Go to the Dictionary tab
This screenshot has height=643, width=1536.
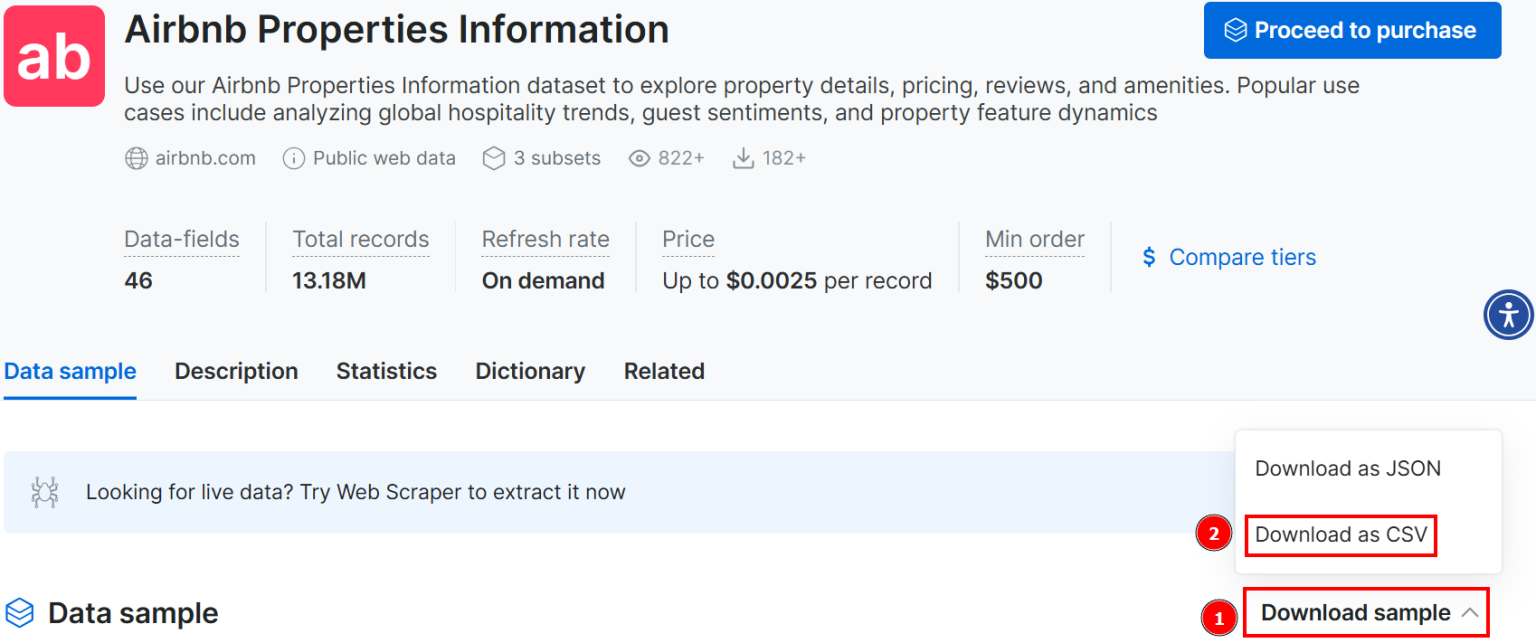pyautogui.click(x=530, y=371)
